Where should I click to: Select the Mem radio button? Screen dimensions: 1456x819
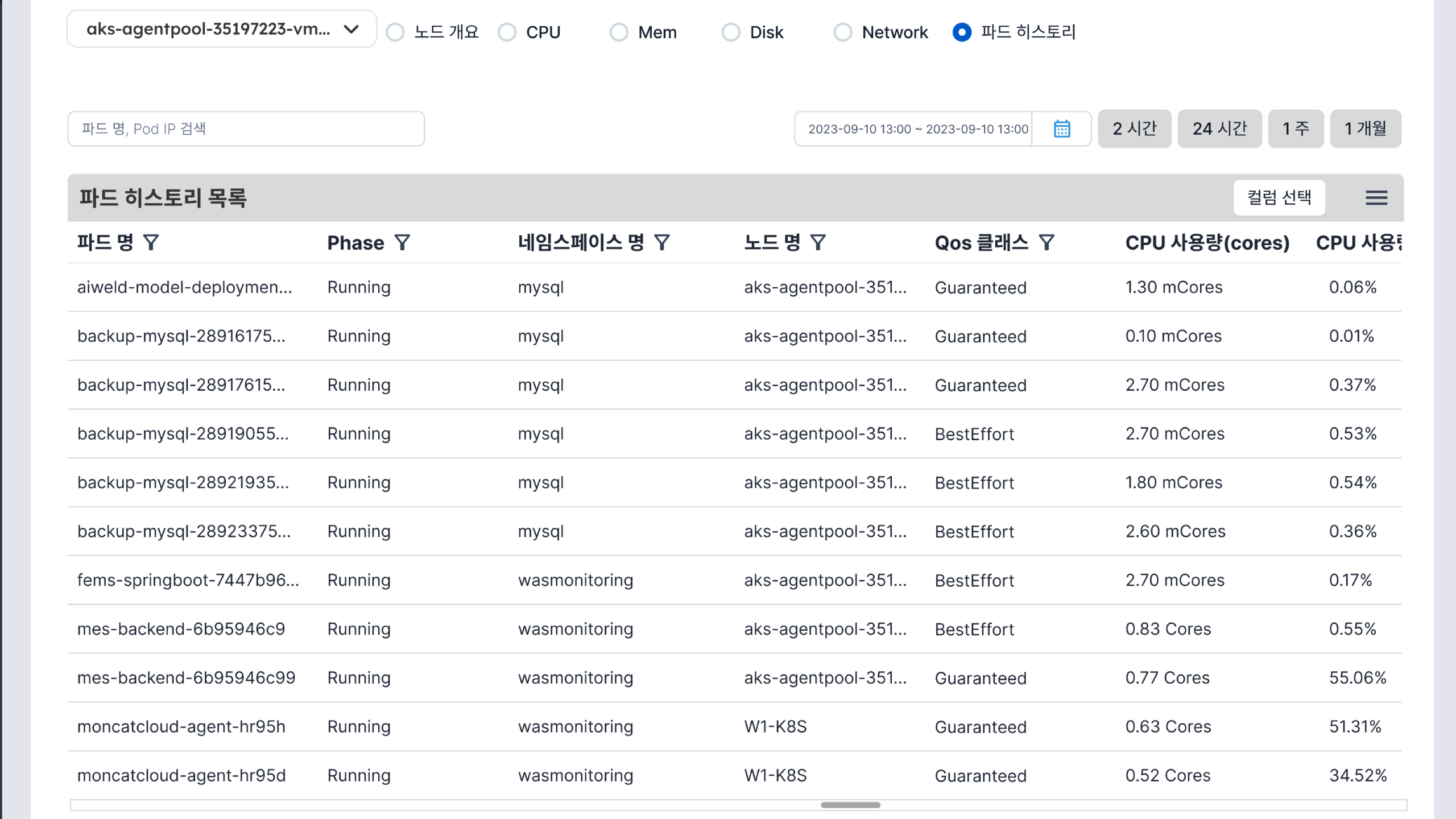(619, 32)
